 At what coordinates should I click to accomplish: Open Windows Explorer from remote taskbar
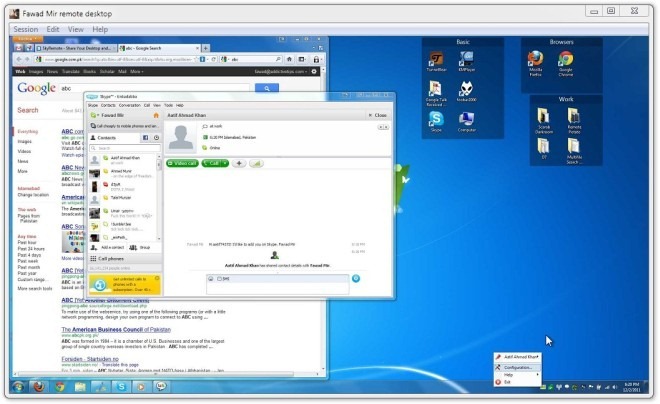coord(80,386)
